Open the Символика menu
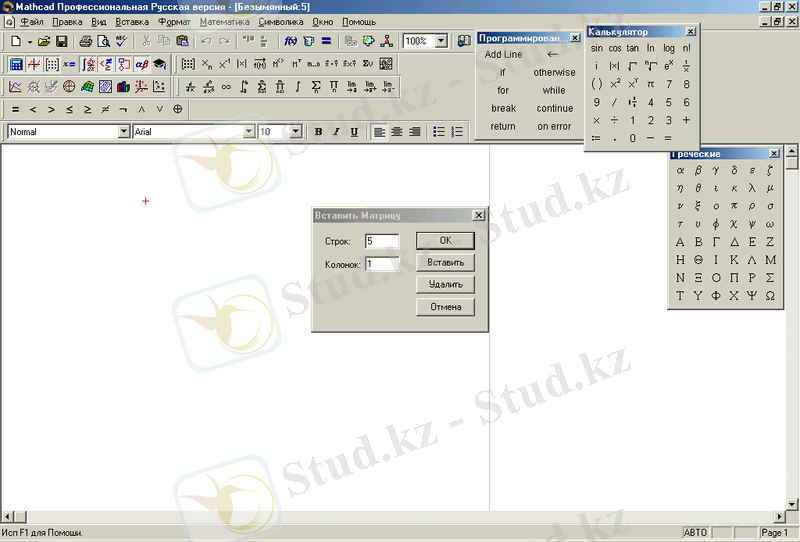The width and height of the screenshot is (800, 542). (281, 22)
